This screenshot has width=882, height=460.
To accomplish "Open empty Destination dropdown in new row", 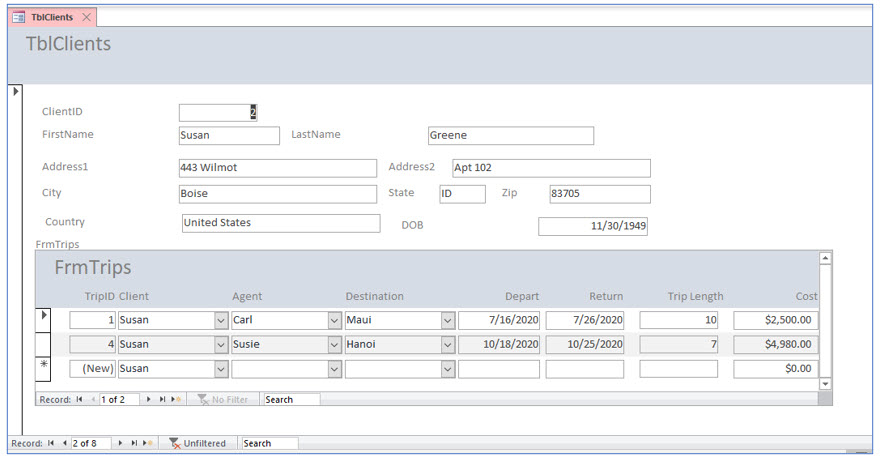I will 448,369.
